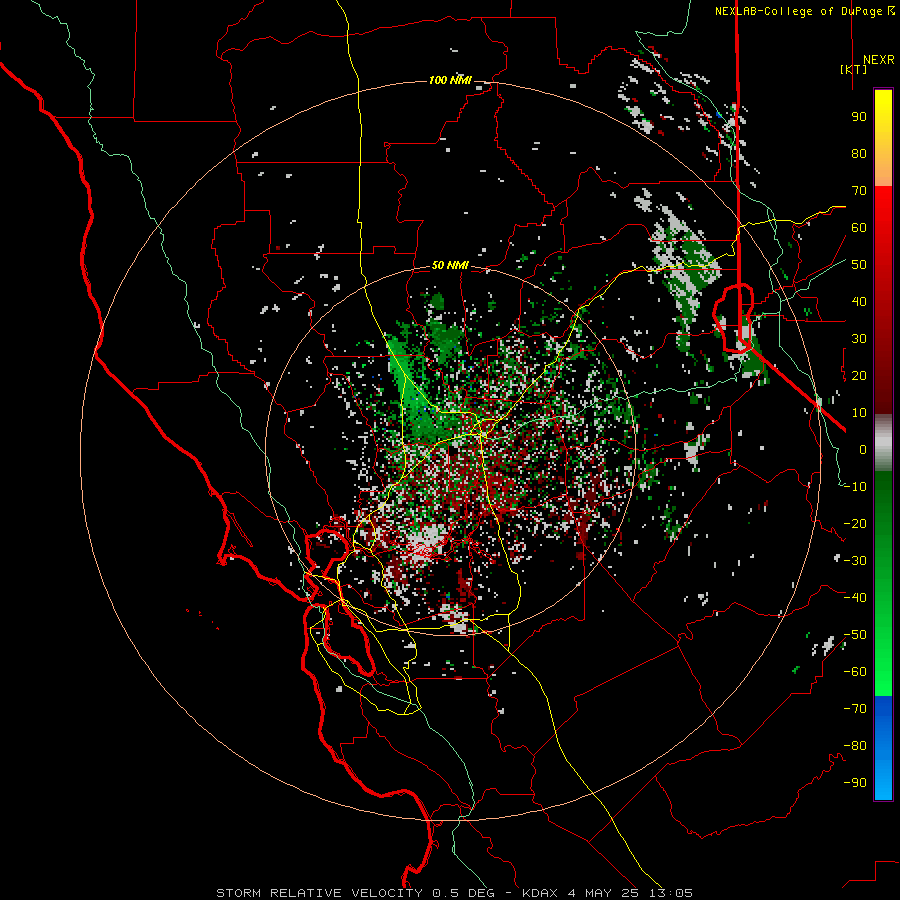Select the NEXR label above color scale

pyautogui.click(x=878, y=60)
